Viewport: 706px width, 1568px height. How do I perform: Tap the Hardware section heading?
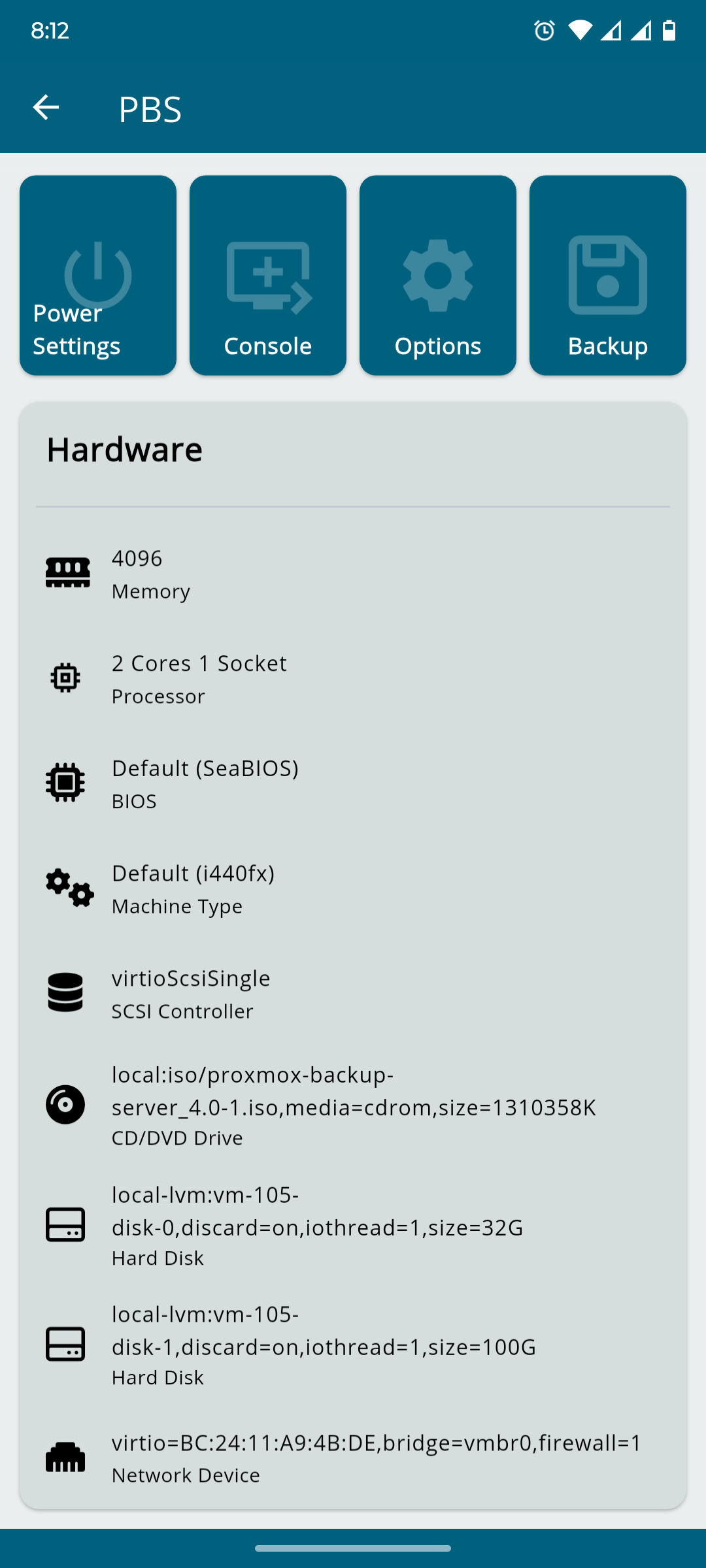click(124, 449)
